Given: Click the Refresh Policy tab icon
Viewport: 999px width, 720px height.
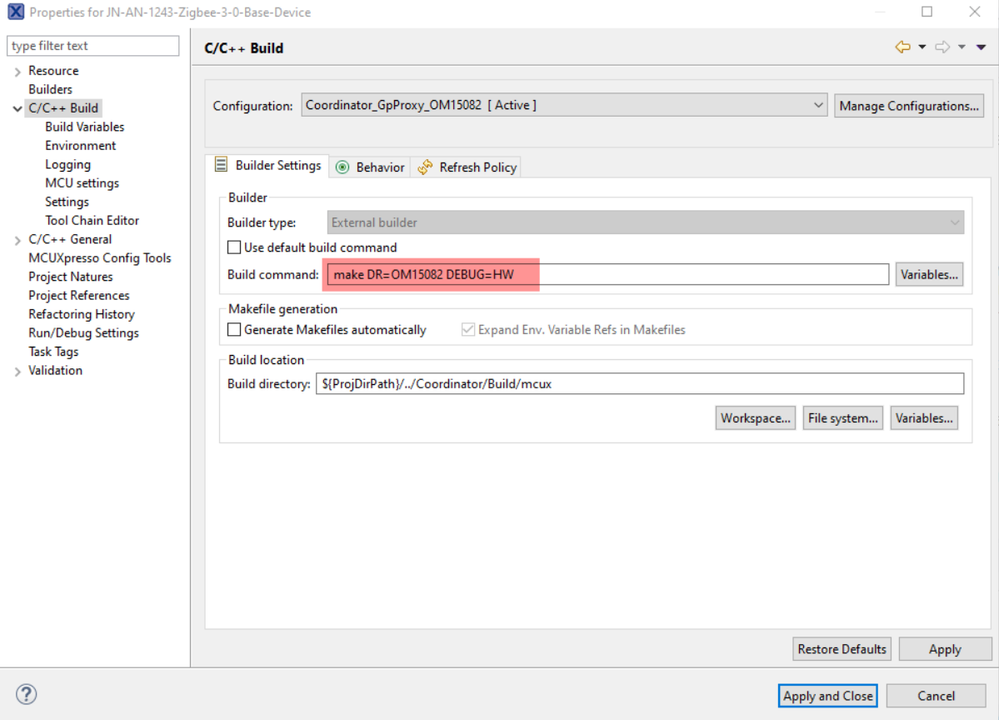Looking at the screenshot, I should (426, 167).
